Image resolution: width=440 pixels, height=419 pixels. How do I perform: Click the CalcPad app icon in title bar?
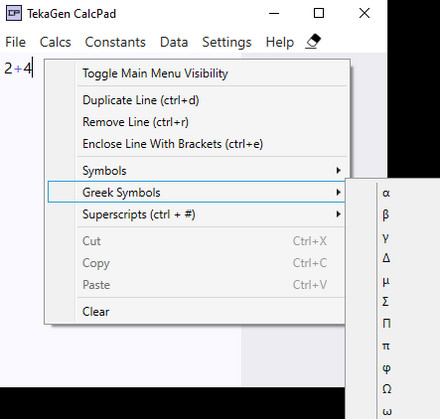pyautogui.click(x=14, y=13)
